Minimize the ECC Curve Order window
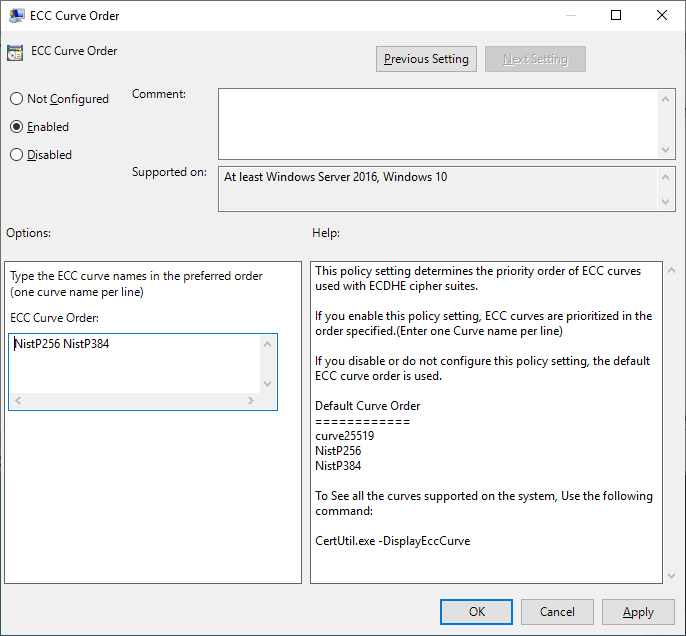Screen dimensions: 686x636 570,15
